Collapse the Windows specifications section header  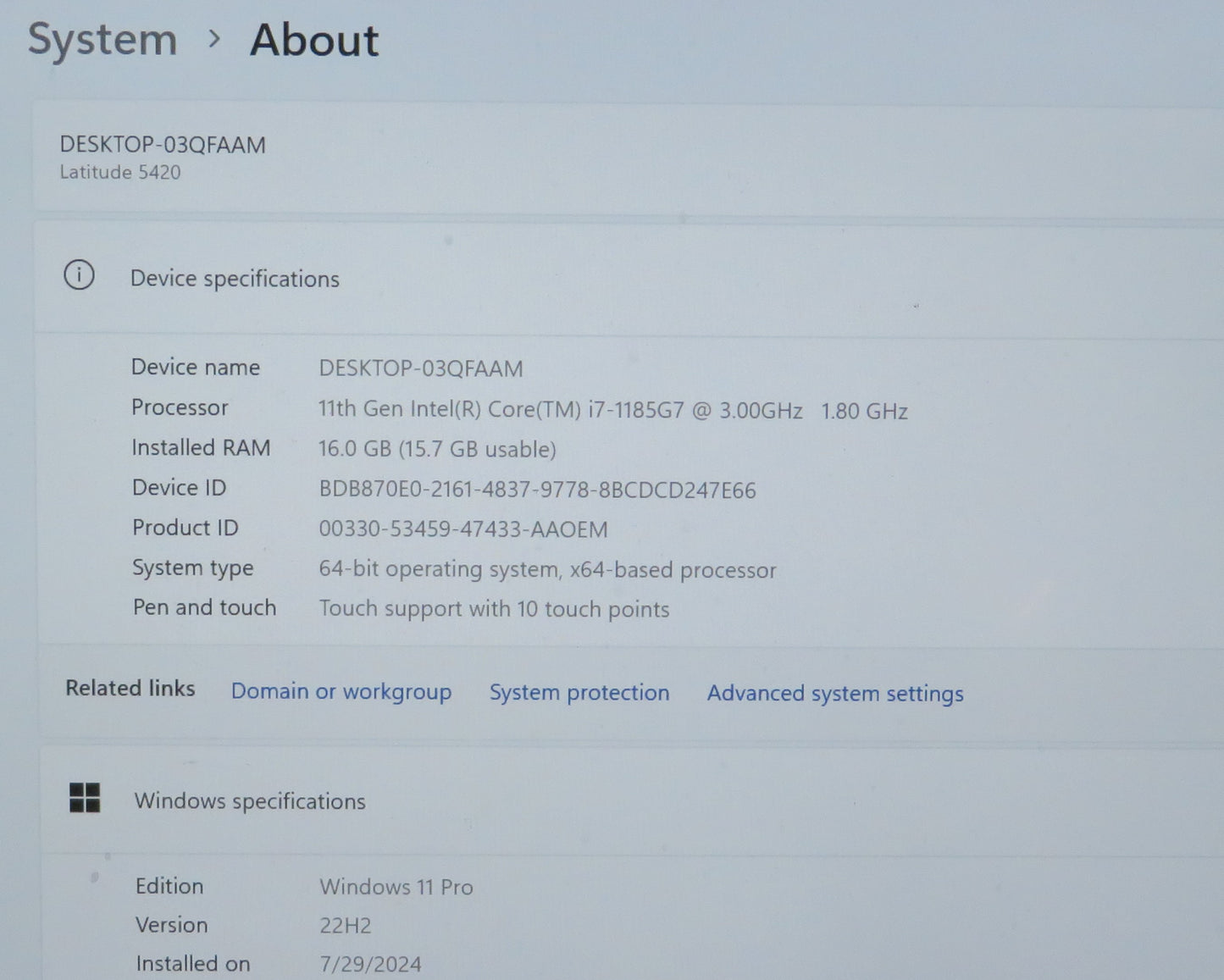coord(632,800)
